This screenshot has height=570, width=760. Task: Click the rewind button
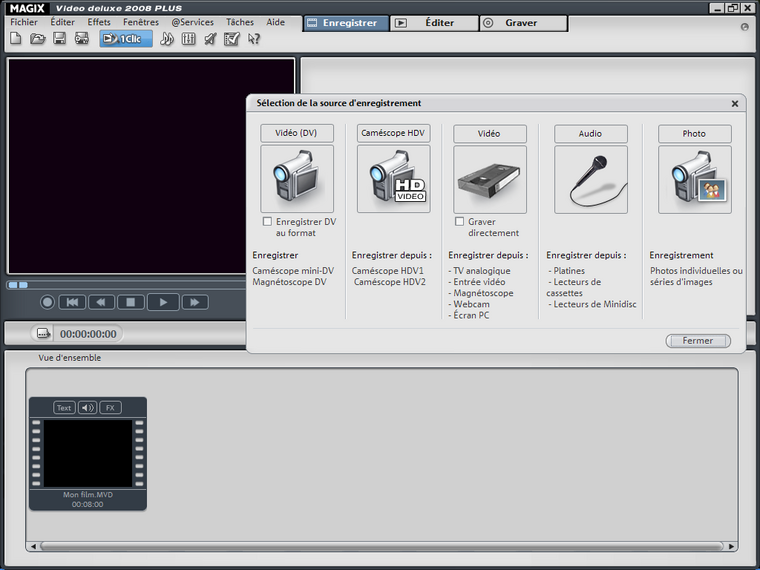[101, 302]
